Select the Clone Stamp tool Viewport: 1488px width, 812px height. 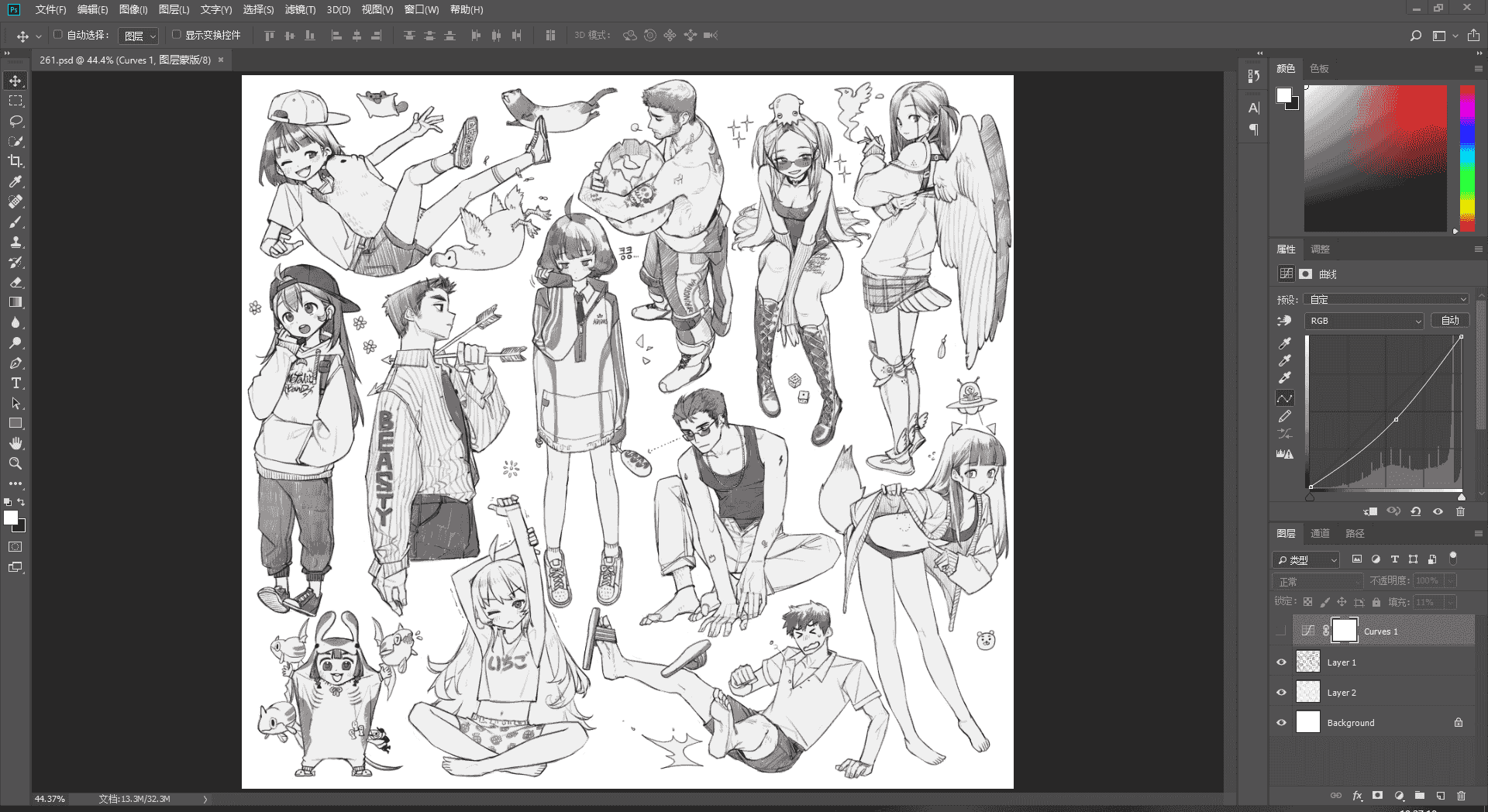(15, 242)
